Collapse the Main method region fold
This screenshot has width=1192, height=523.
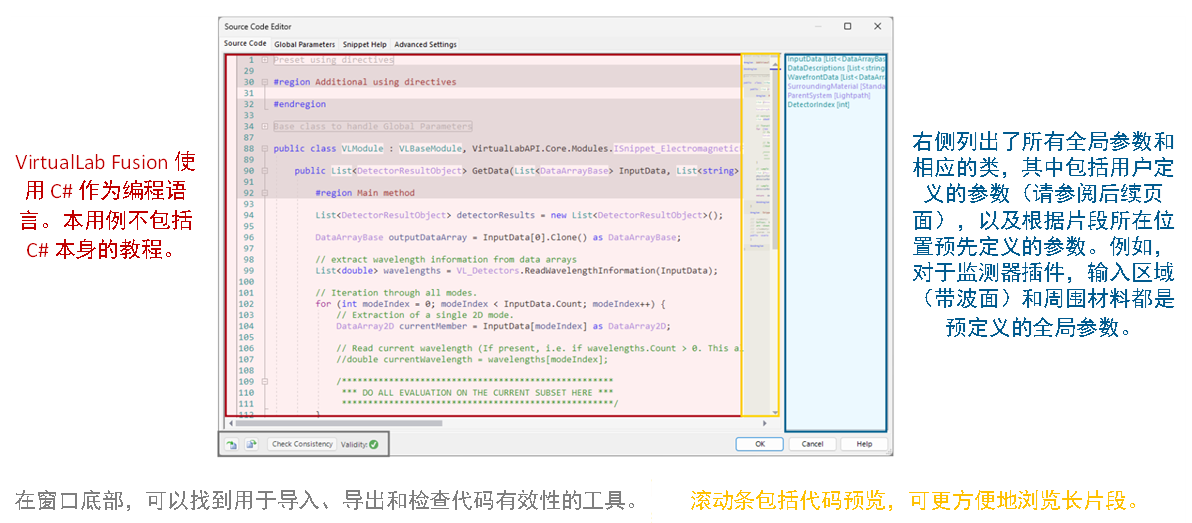(x=264, y=193)
